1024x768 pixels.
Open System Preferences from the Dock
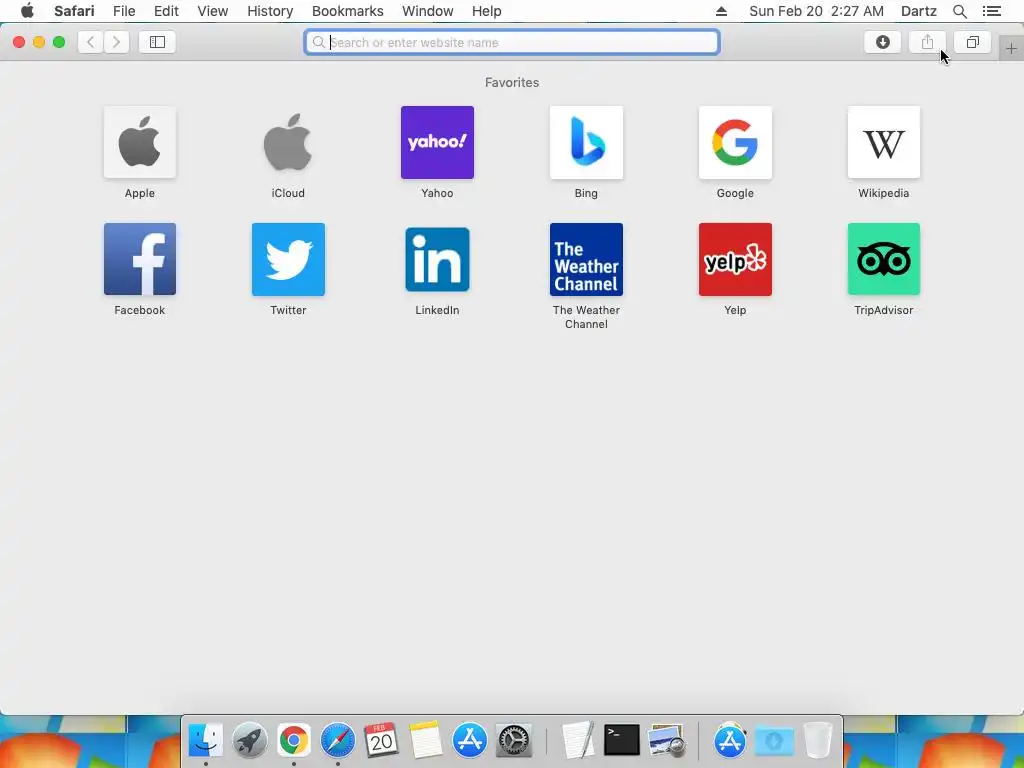tap(514, 740)
